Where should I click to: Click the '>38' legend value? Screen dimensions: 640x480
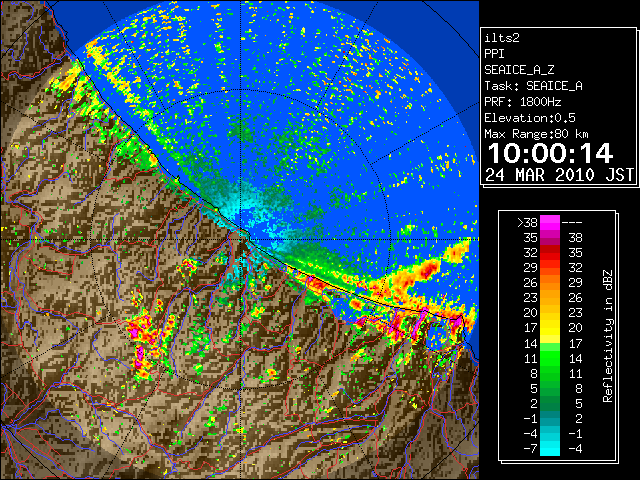527,222
